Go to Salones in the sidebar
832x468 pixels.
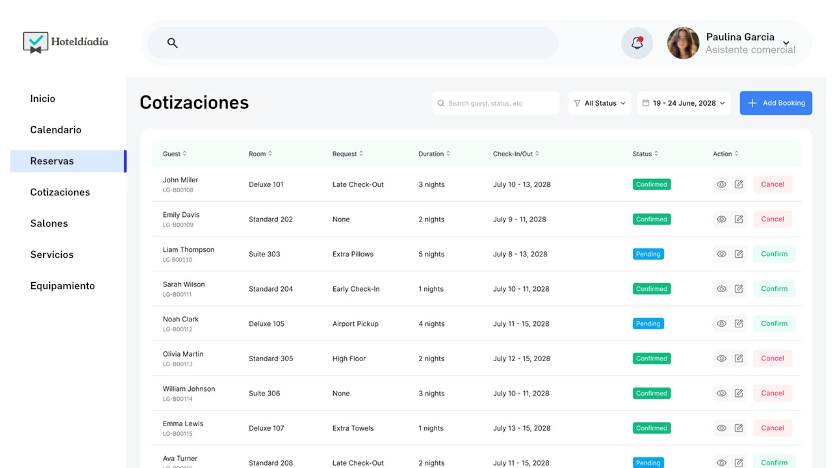point(50,223)
